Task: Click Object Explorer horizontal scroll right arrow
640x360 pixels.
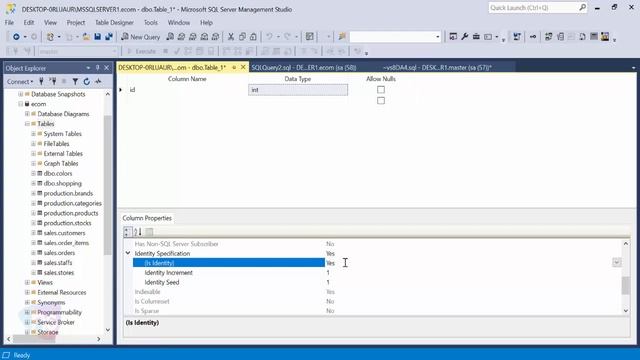Action: coord(99,339)
